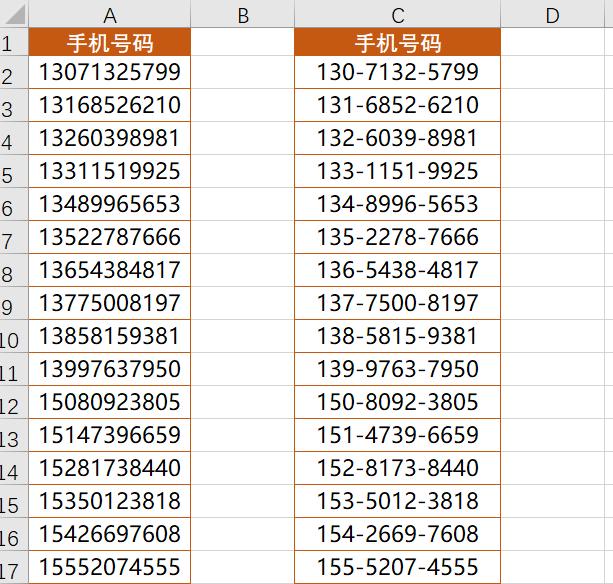The height and width of the screenshot is (584, 613).
Task: Select cell containing 13997637950
Action: (109, 369)
